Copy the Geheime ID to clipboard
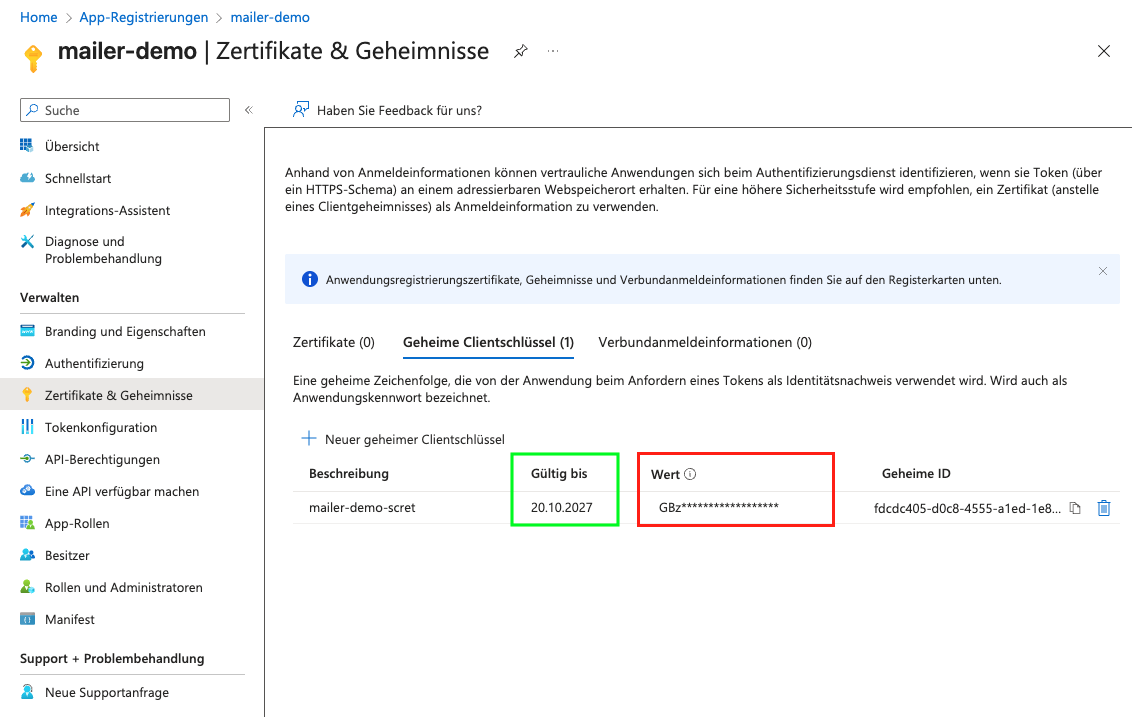Viewport: 1132px width, 717px height. pyautogui.click(x=1075, y=508)
